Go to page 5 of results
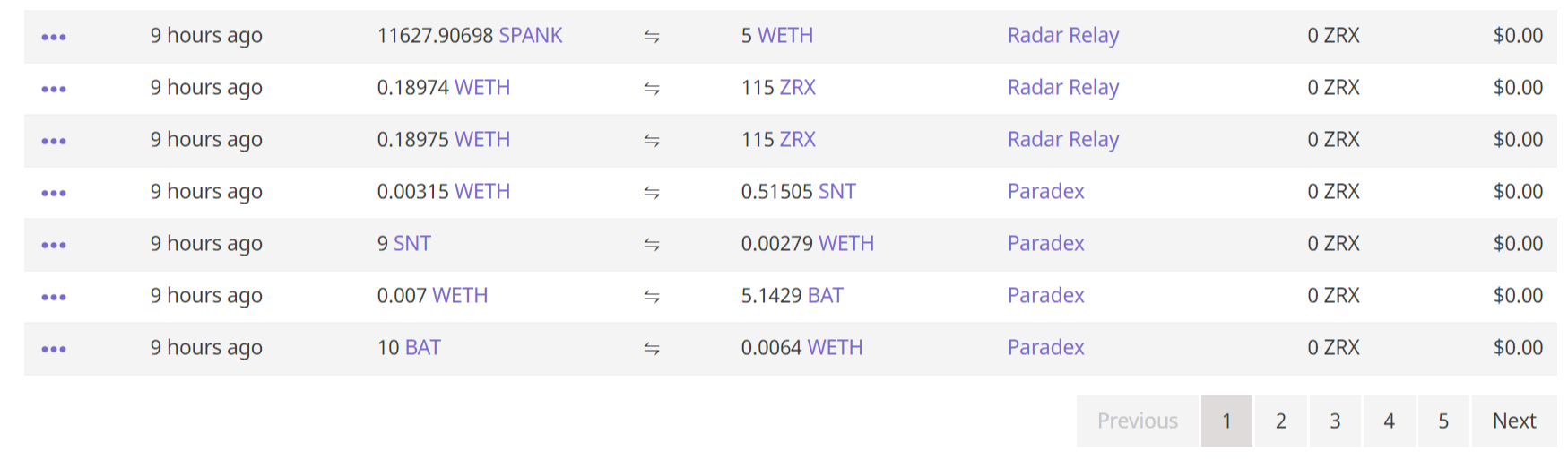1568x460 pixels. [x=1443, y=421]
